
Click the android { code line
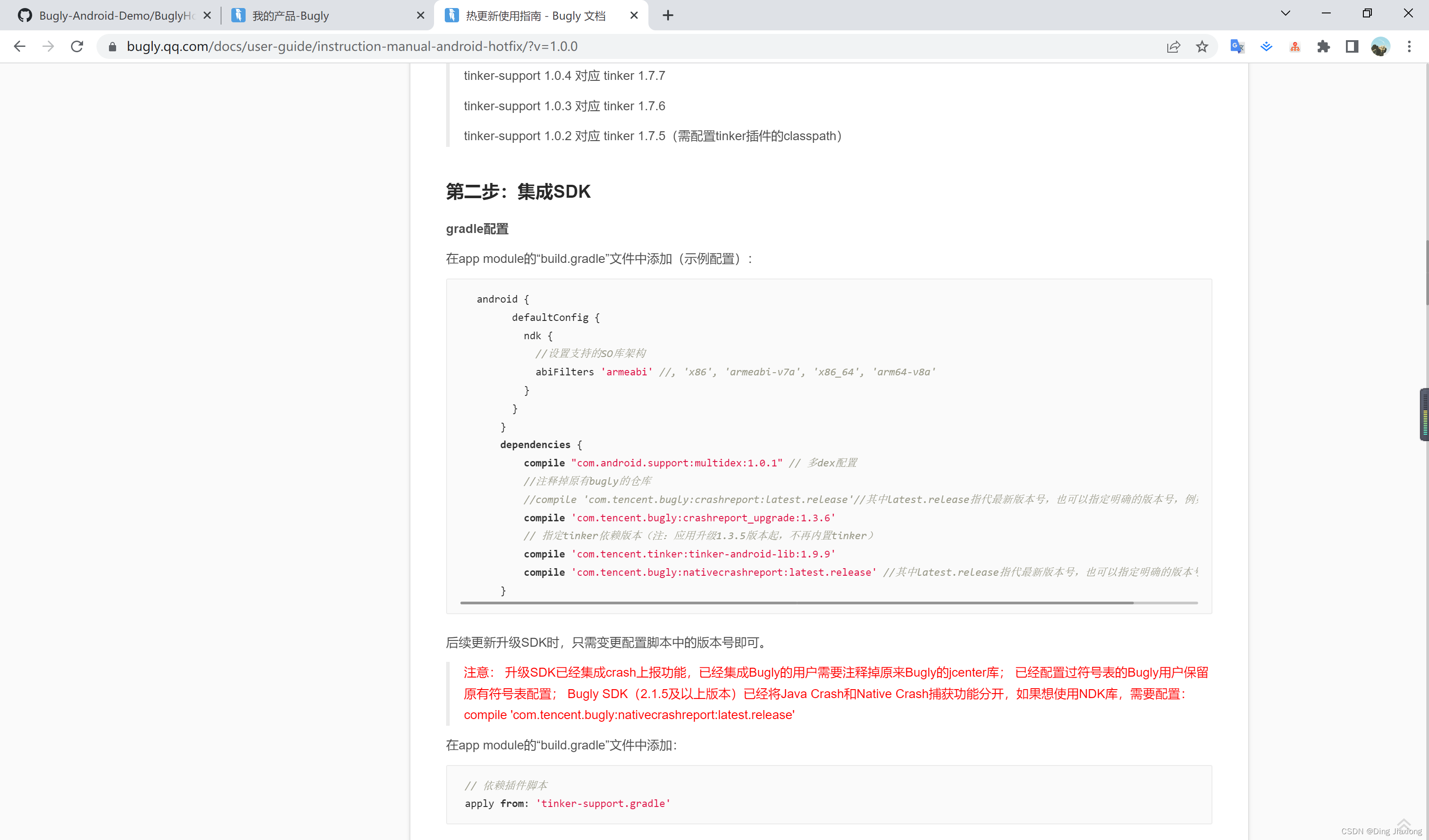(x=503, y=299)
